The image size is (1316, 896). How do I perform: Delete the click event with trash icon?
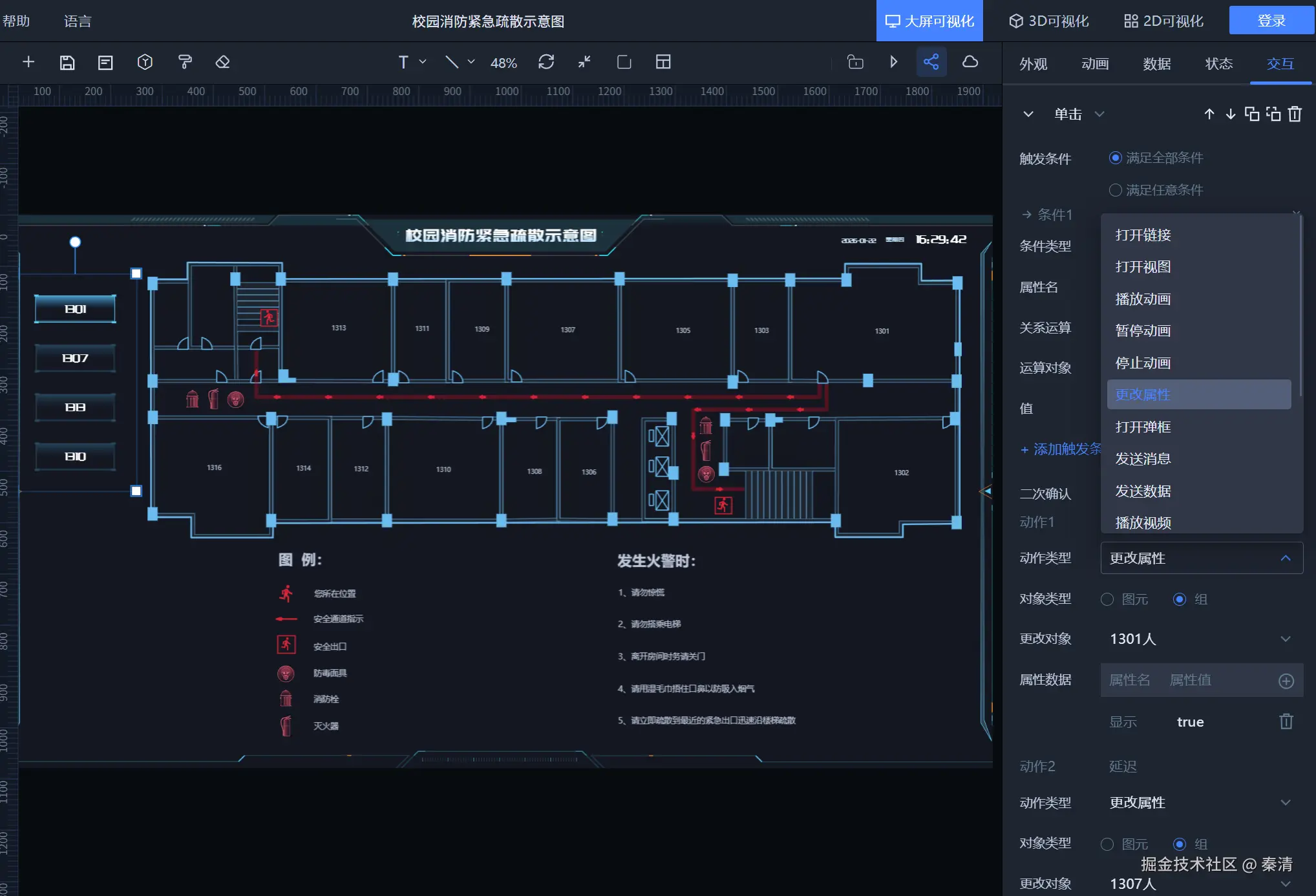(1295, 114)
